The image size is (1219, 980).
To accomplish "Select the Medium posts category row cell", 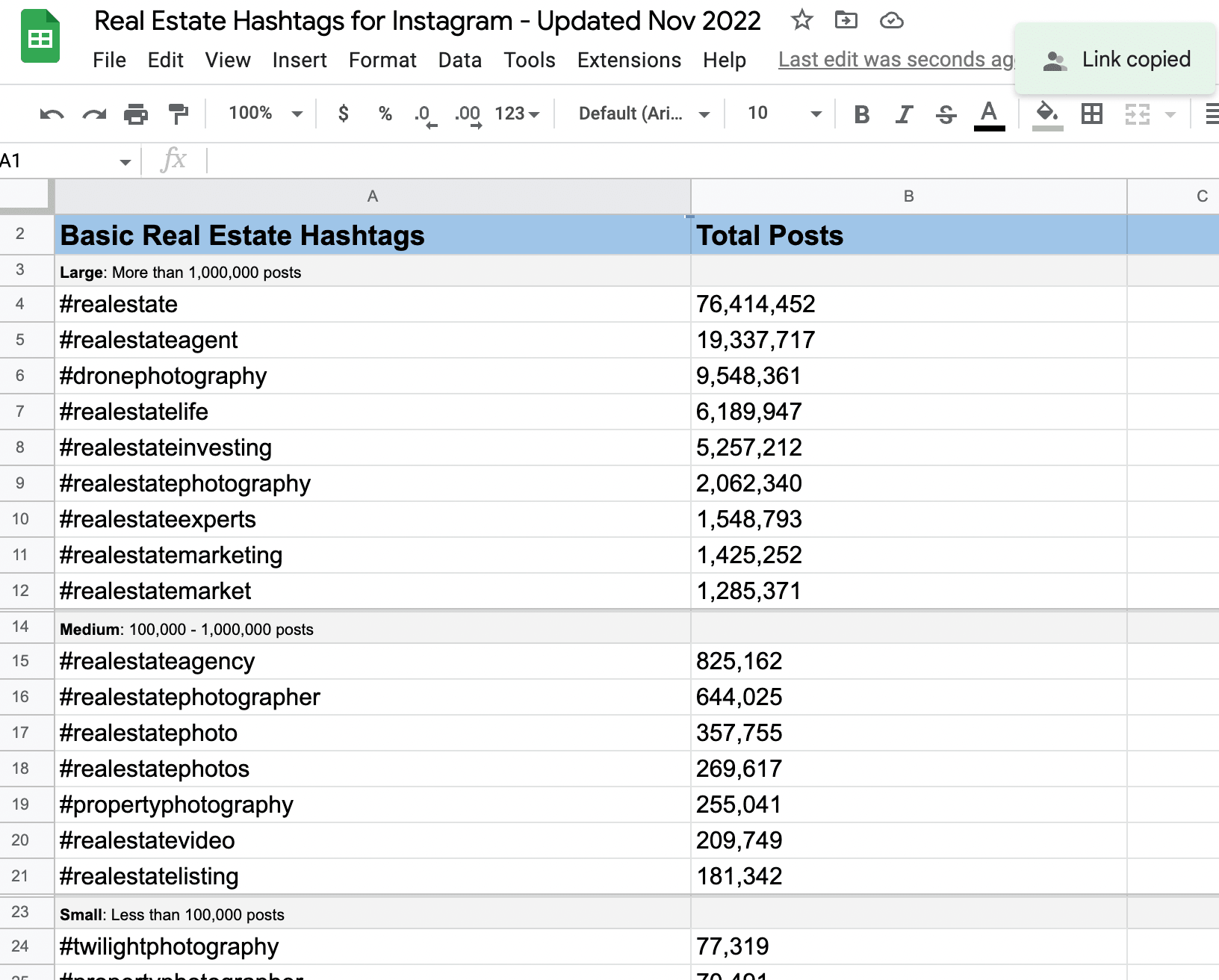I will 373,628.
